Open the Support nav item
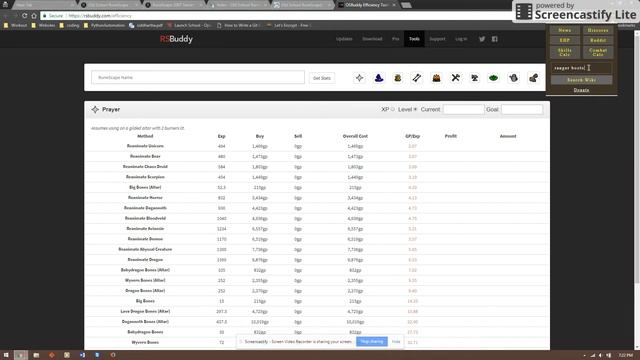640x360 pixels. [437, 39]
